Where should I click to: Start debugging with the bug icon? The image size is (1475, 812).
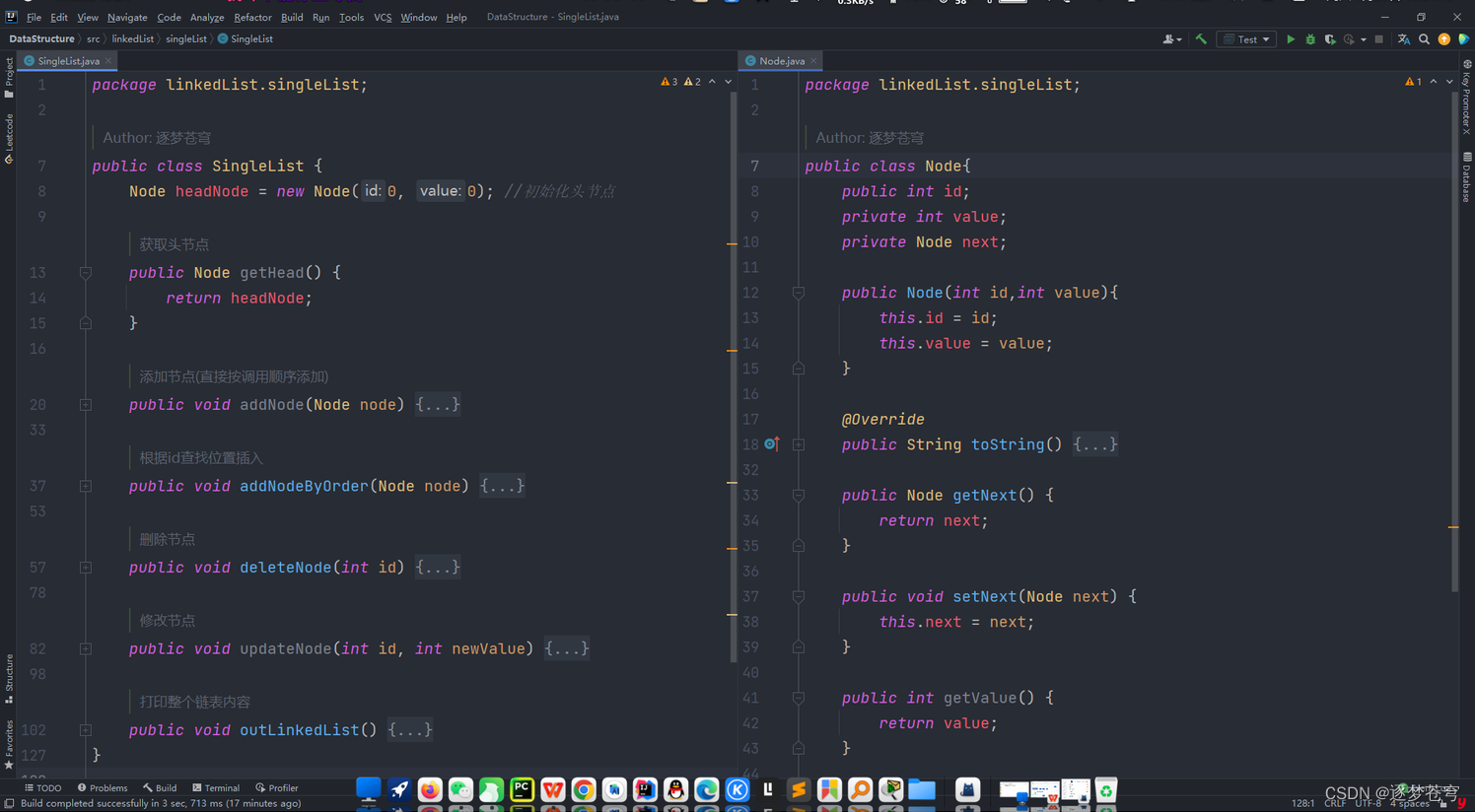point(1310,39)
